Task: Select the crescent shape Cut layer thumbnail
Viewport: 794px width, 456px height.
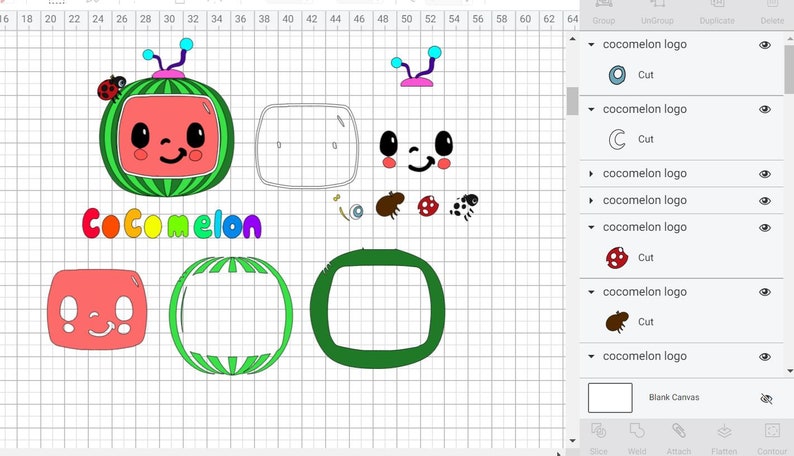Action: [x=617, y=139]
